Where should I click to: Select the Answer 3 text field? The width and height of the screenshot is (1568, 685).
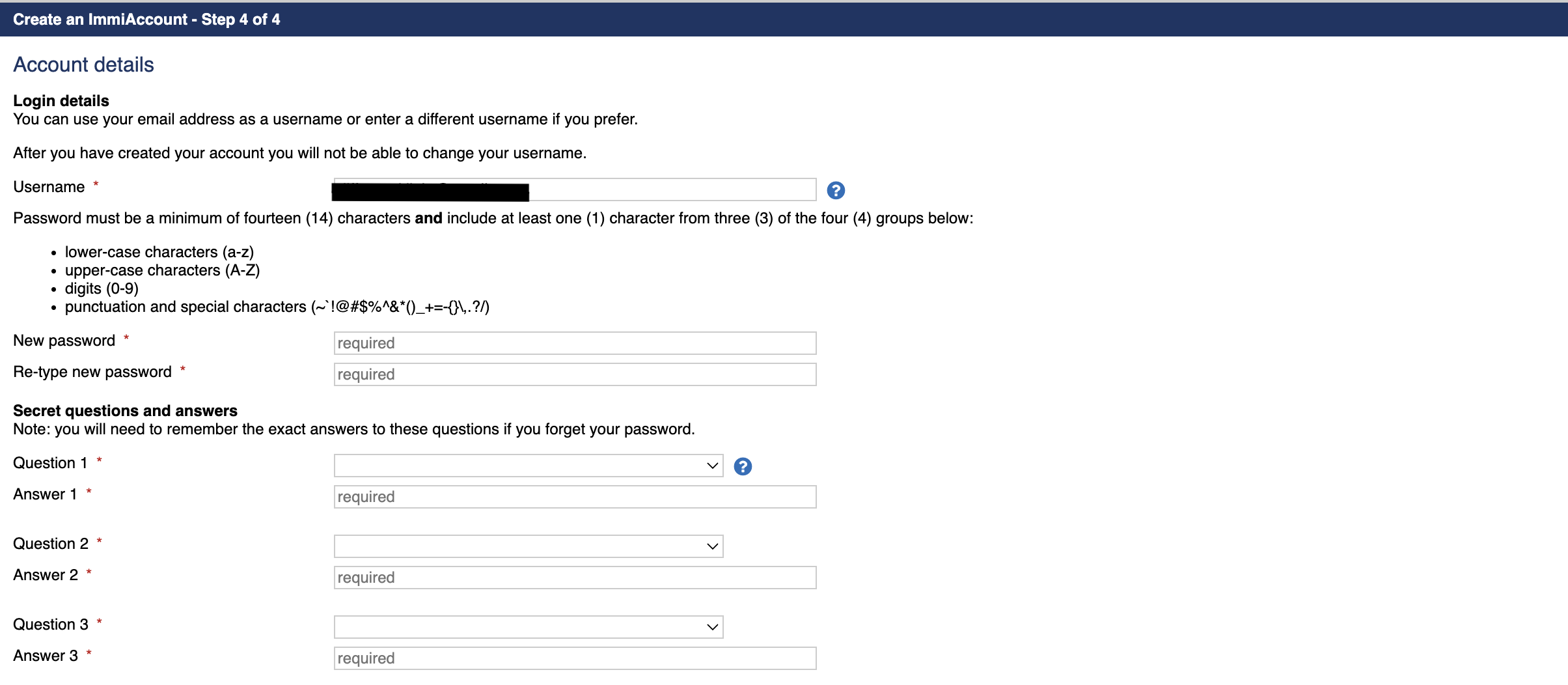point(575,658)
